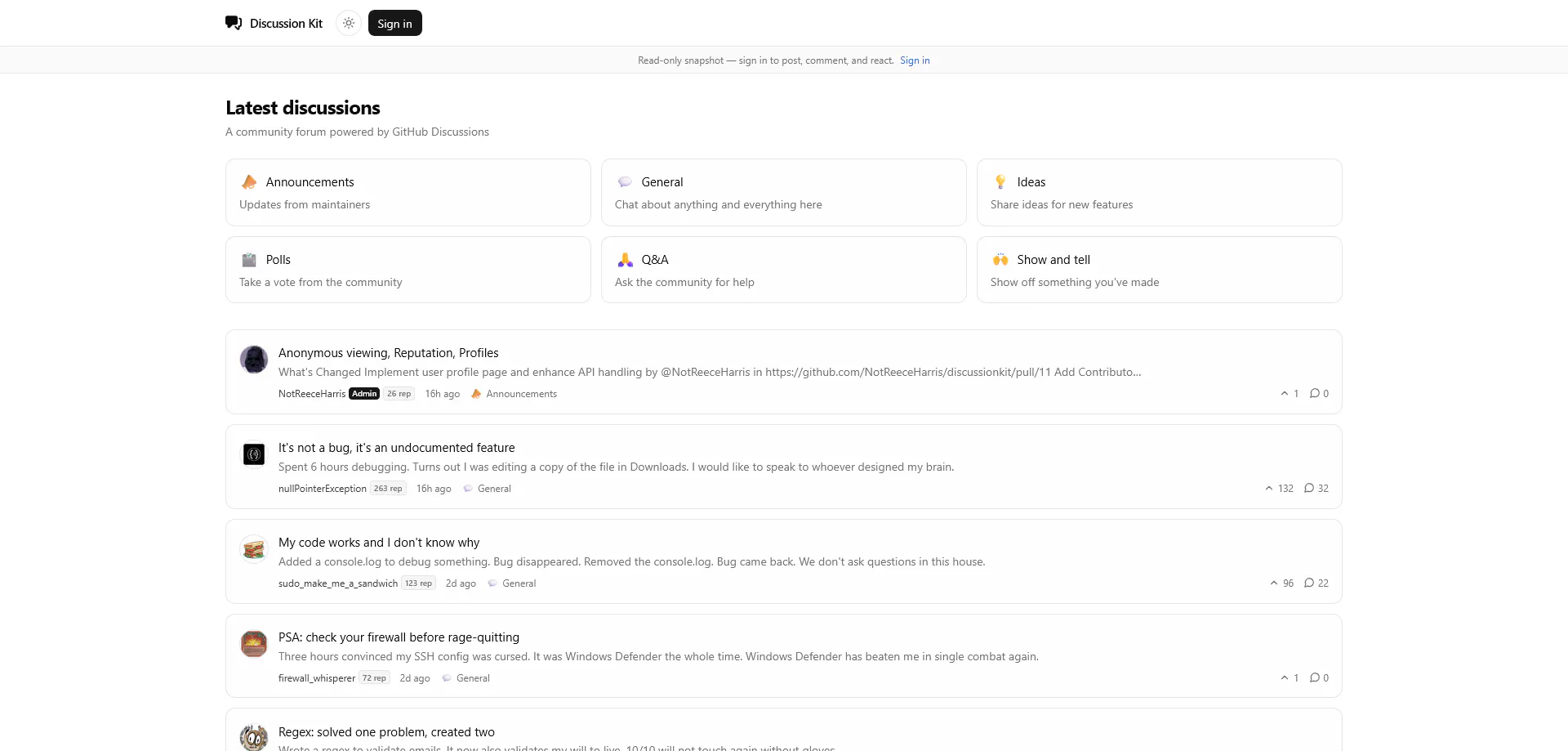Screen dimensions: 1568x751
Task: Click the '72 rep' reputation badge
Action: [x=375, y=678]
